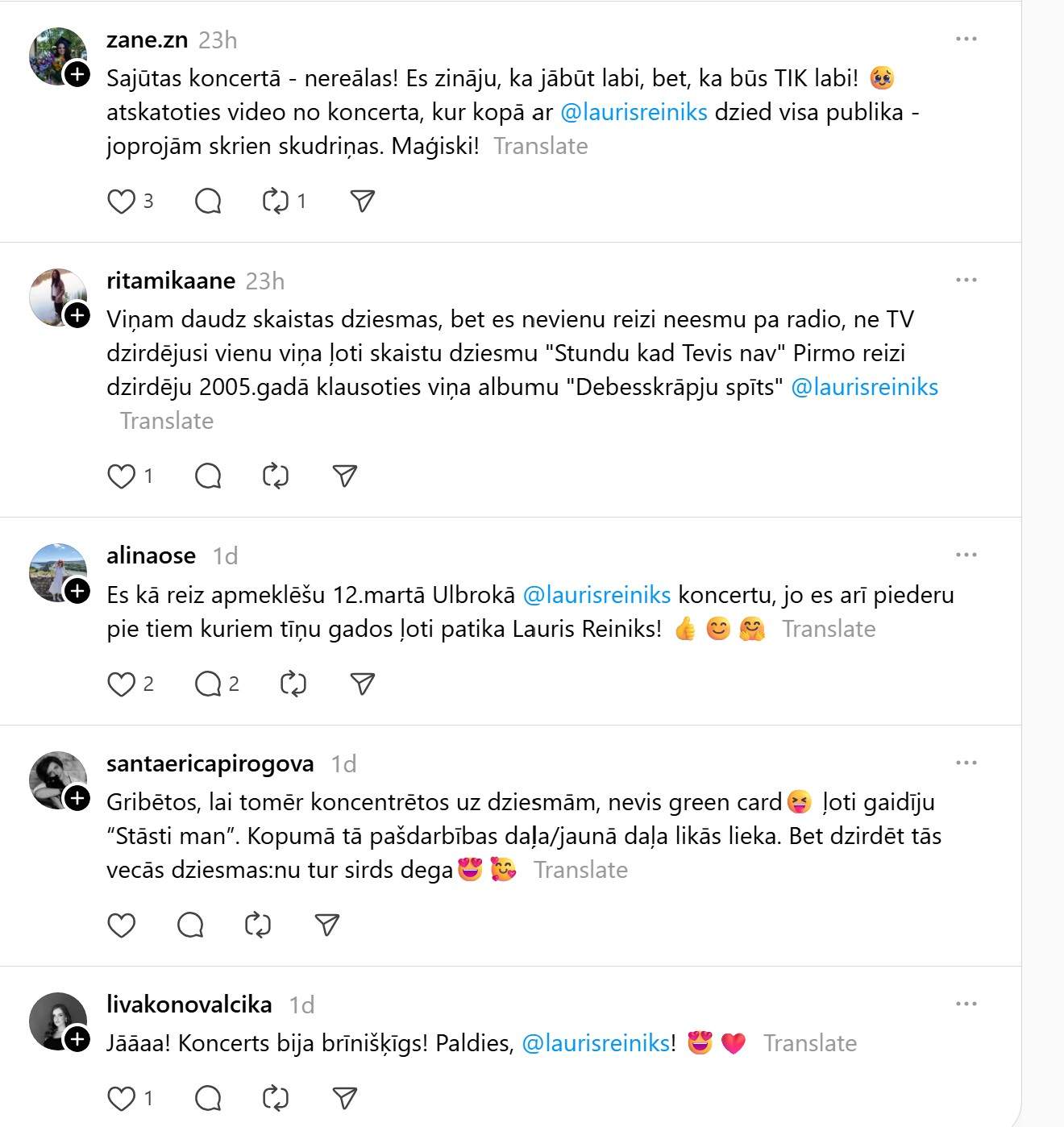
Task: Open @laurisreiniks mention in alinaose's post
Action: click(596, 595)
